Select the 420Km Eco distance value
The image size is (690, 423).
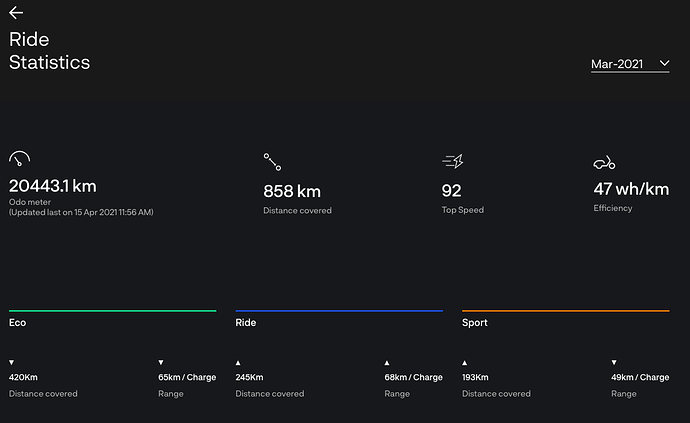(23, 377)
